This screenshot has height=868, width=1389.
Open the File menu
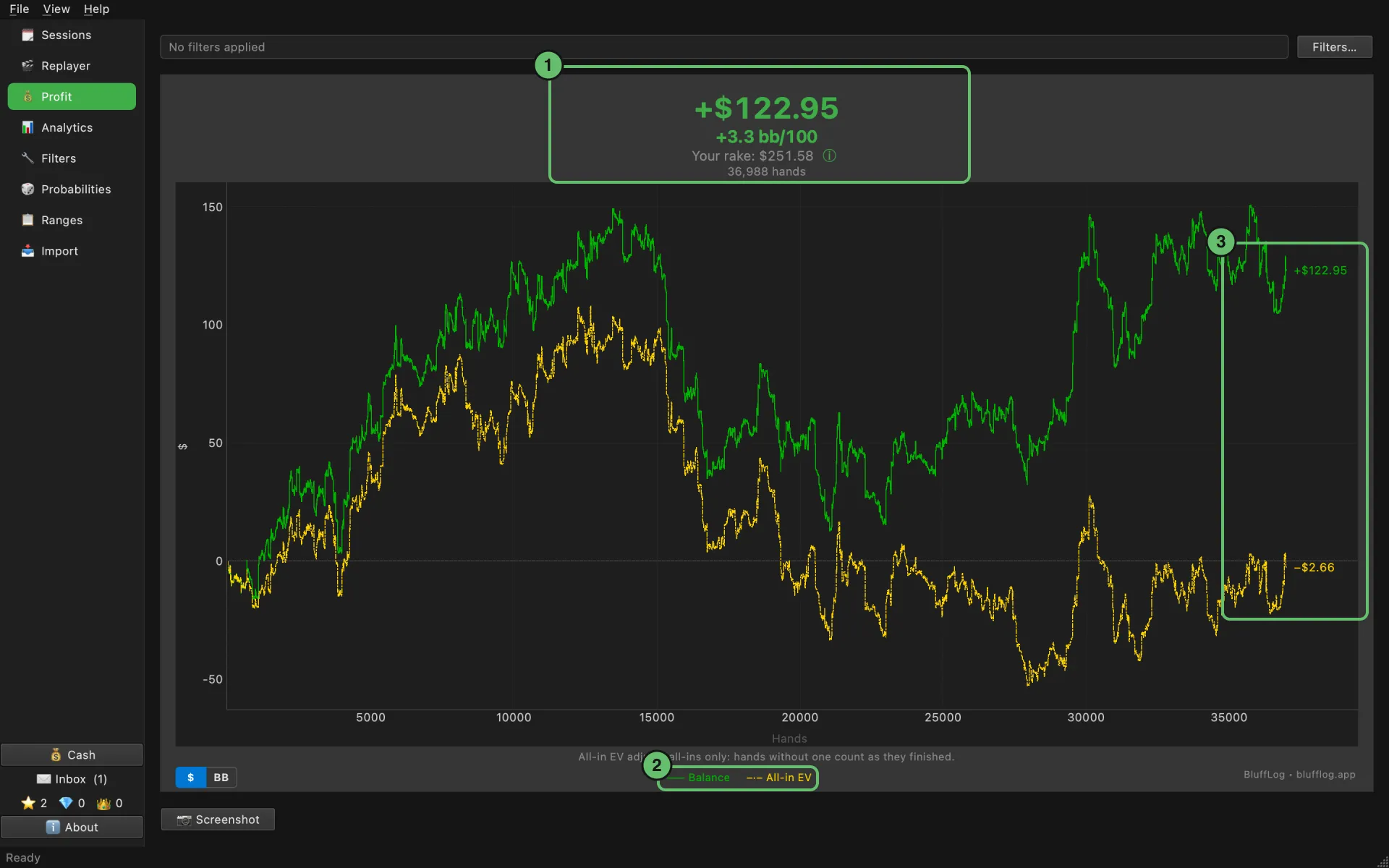click(x=20, y=9)
